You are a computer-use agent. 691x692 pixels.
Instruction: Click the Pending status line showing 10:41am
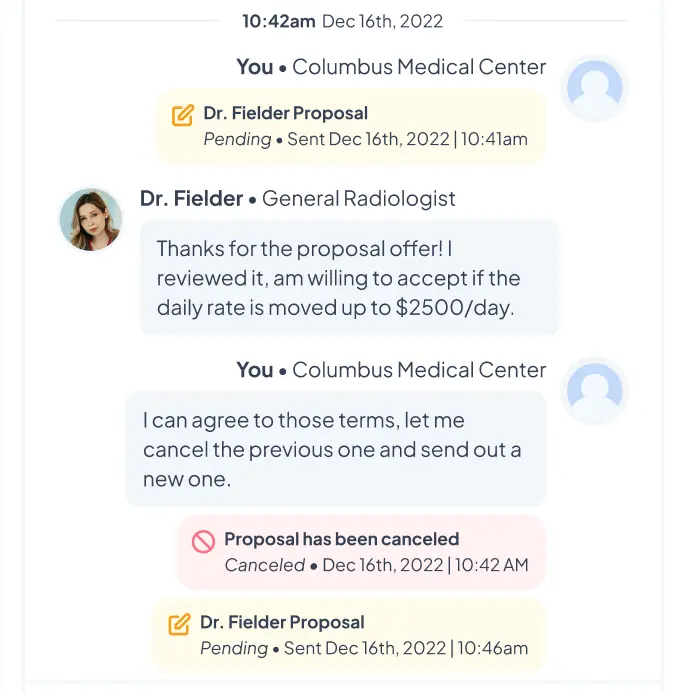click(365, 139)
